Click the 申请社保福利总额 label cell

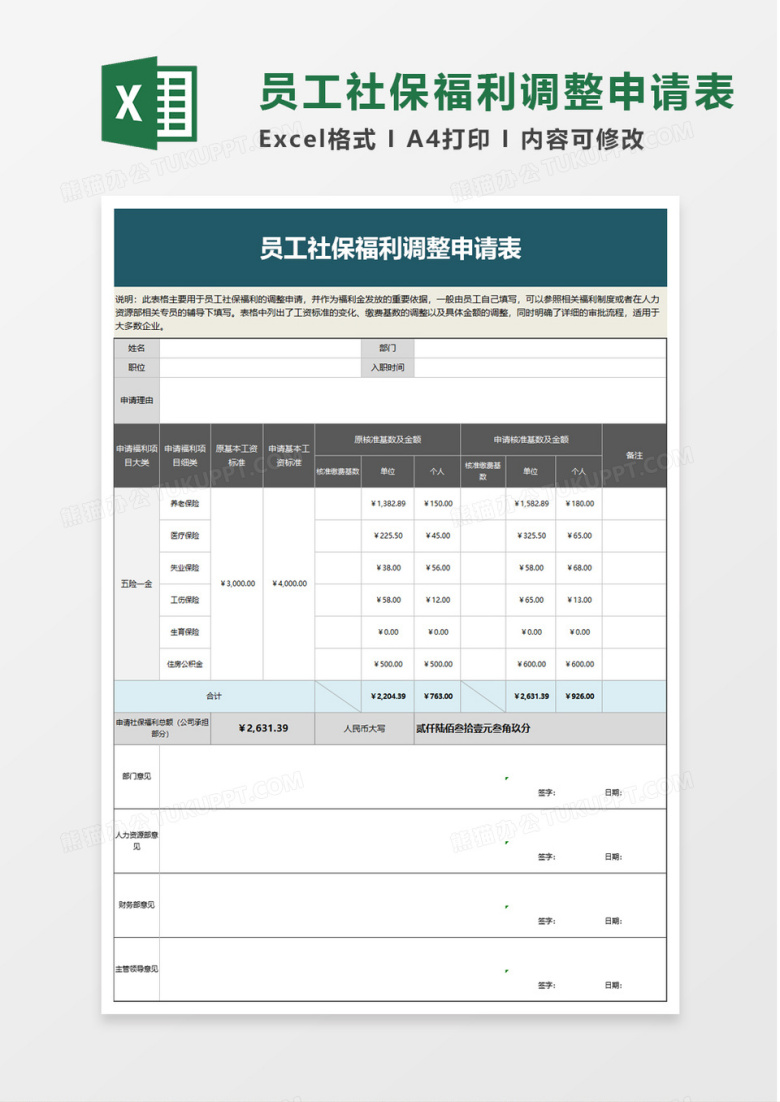coord(162,729)
